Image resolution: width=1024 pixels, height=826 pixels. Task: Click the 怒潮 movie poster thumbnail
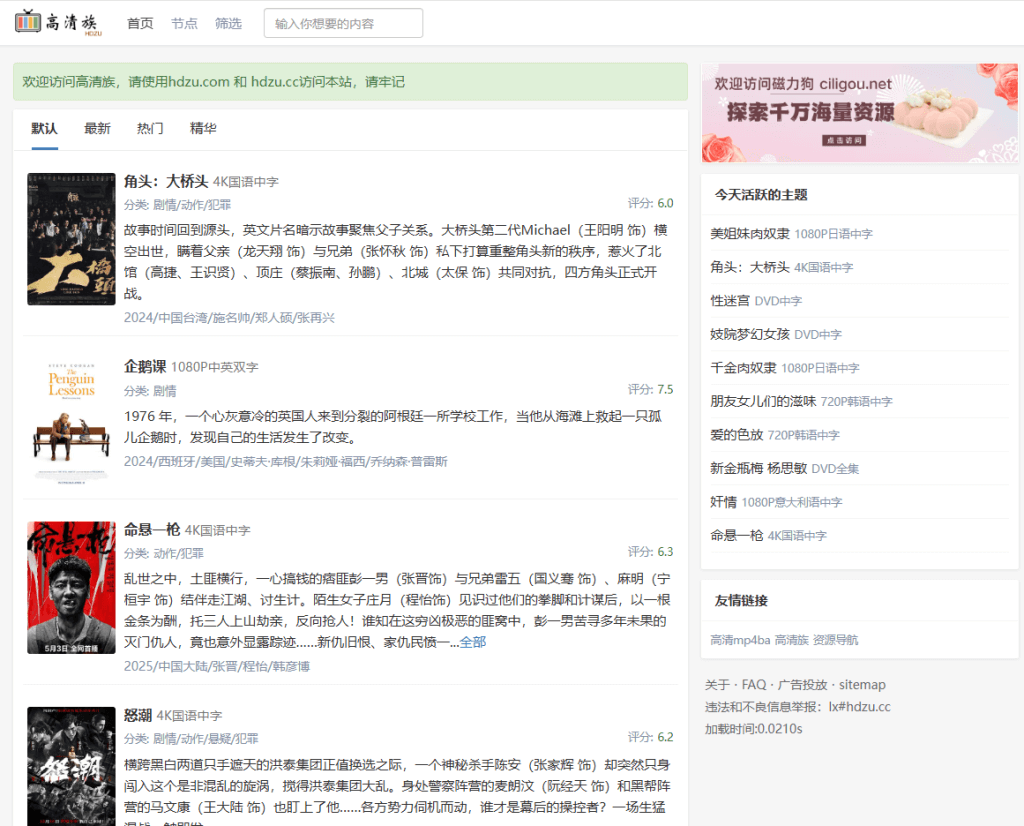tap(71, 765)
